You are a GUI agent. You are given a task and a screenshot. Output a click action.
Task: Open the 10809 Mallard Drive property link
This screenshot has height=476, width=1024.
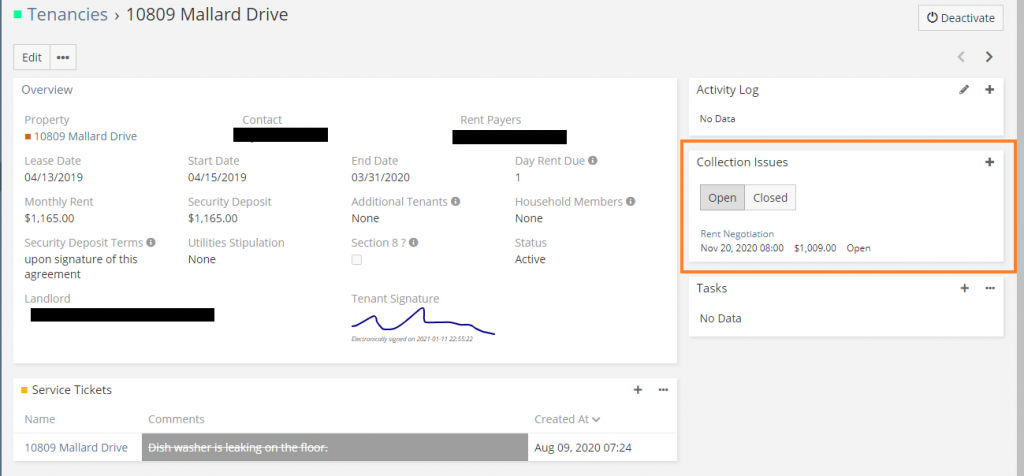click(x=85, y=136)
